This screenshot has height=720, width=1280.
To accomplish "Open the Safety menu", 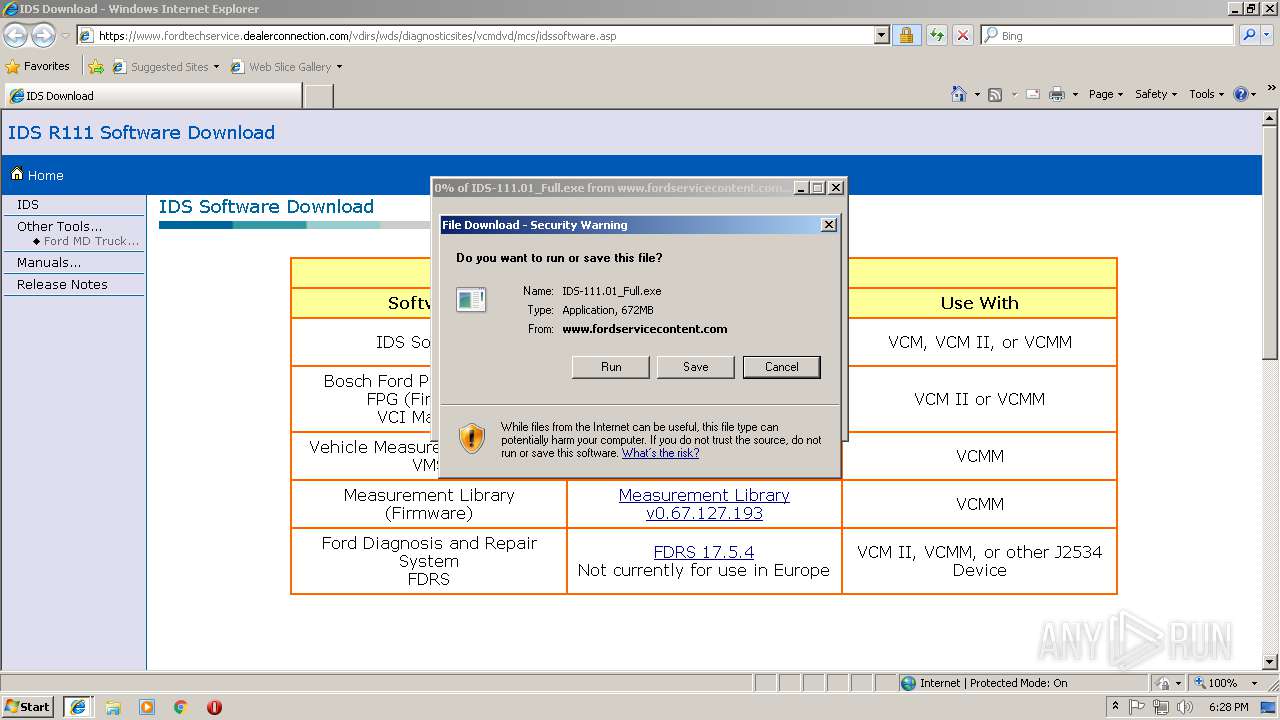I will click(x=1156, y=94).
